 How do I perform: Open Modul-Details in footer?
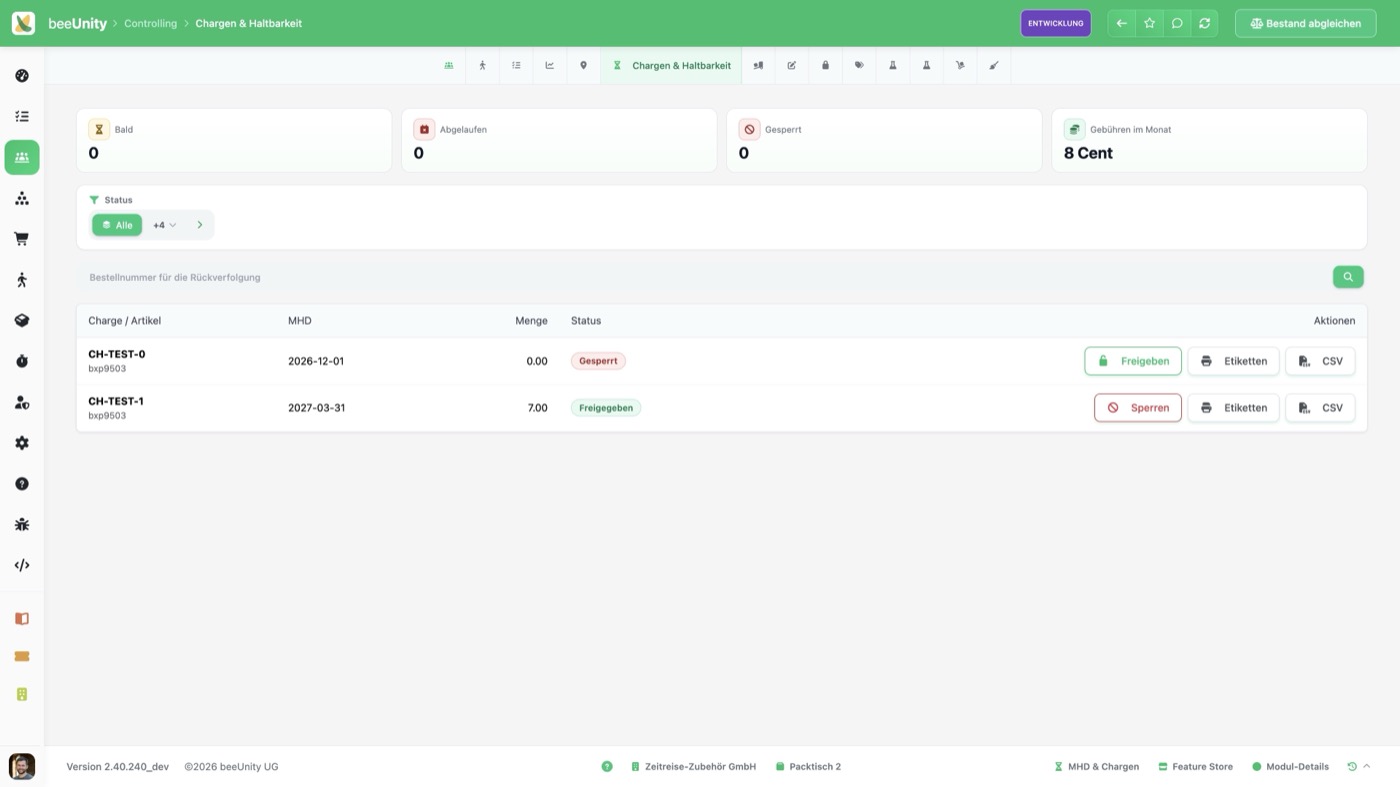pyautogui.click(x=1290, y=767)
